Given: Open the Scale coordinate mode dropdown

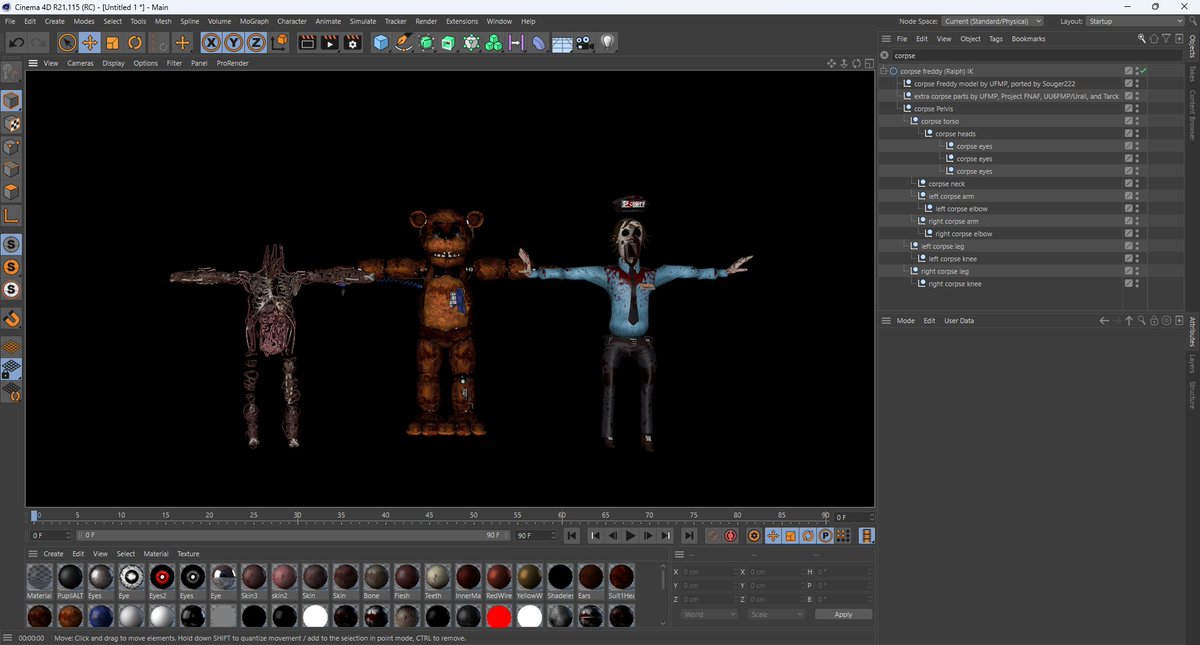Looking at the screenshot, I should pyautogui.click(x=775, y=614).
